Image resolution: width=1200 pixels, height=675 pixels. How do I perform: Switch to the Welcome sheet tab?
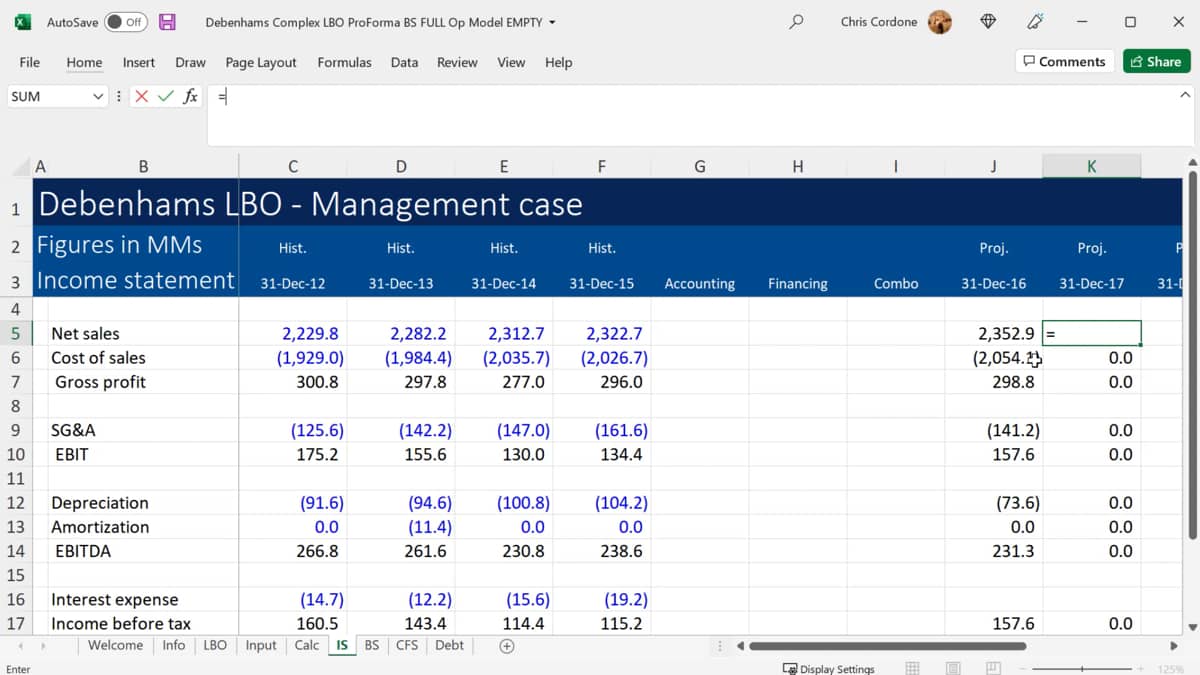(115, 645)
